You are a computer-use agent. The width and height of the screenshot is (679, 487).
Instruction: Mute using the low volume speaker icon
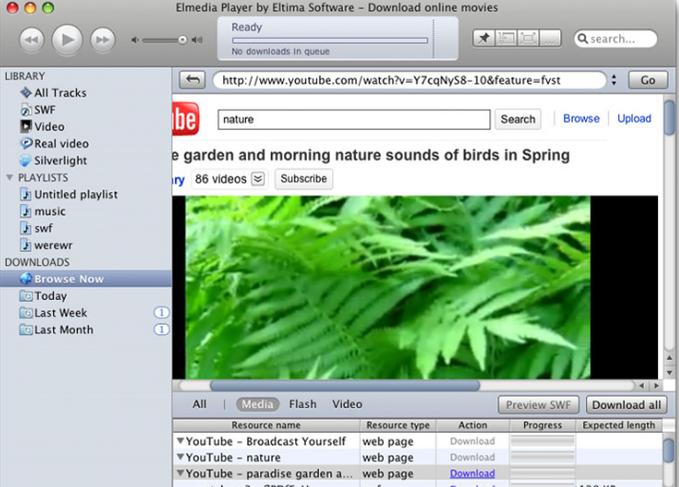(x=135, y=40)
